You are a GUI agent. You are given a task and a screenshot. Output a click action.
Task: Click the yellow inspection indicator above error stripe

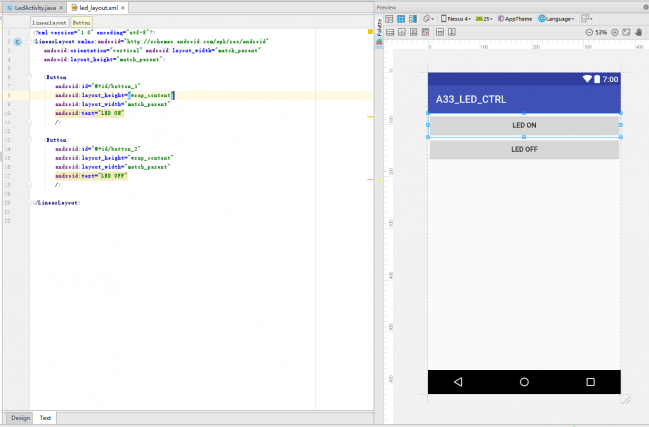click(x=370, y=31)
